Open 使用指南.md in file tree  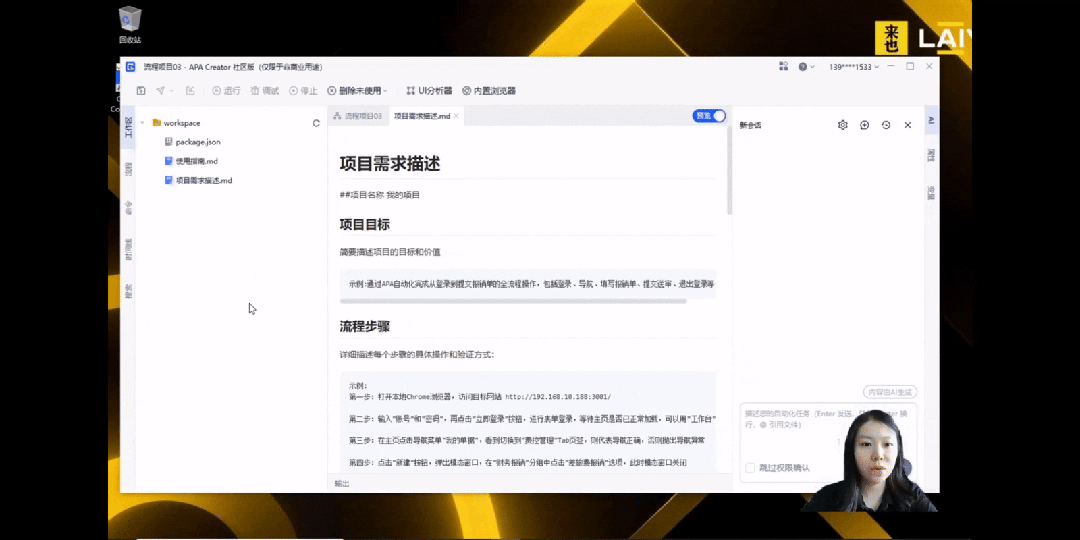191,161
